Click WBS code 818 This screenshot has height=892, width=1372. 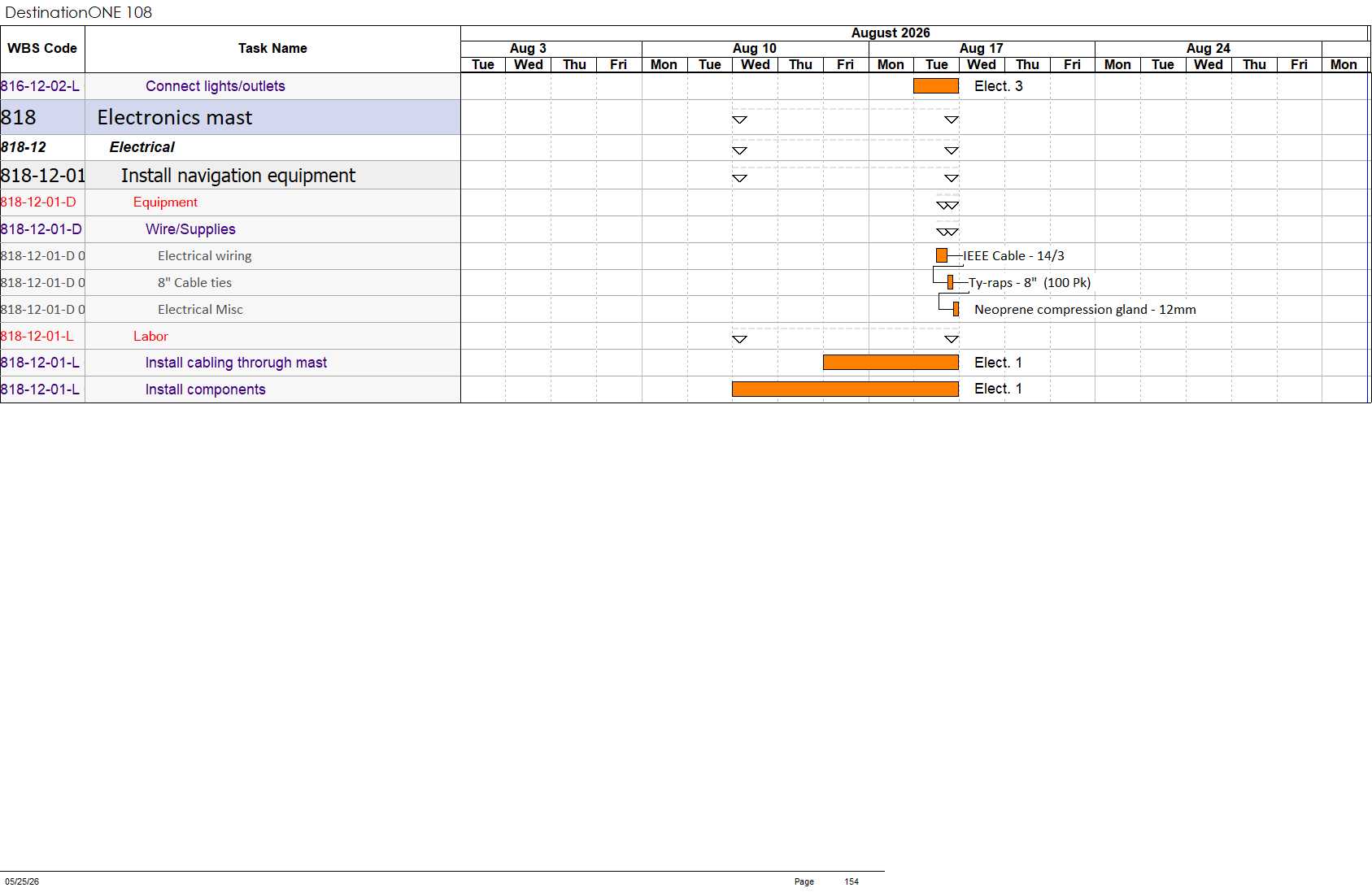[19, 117]
